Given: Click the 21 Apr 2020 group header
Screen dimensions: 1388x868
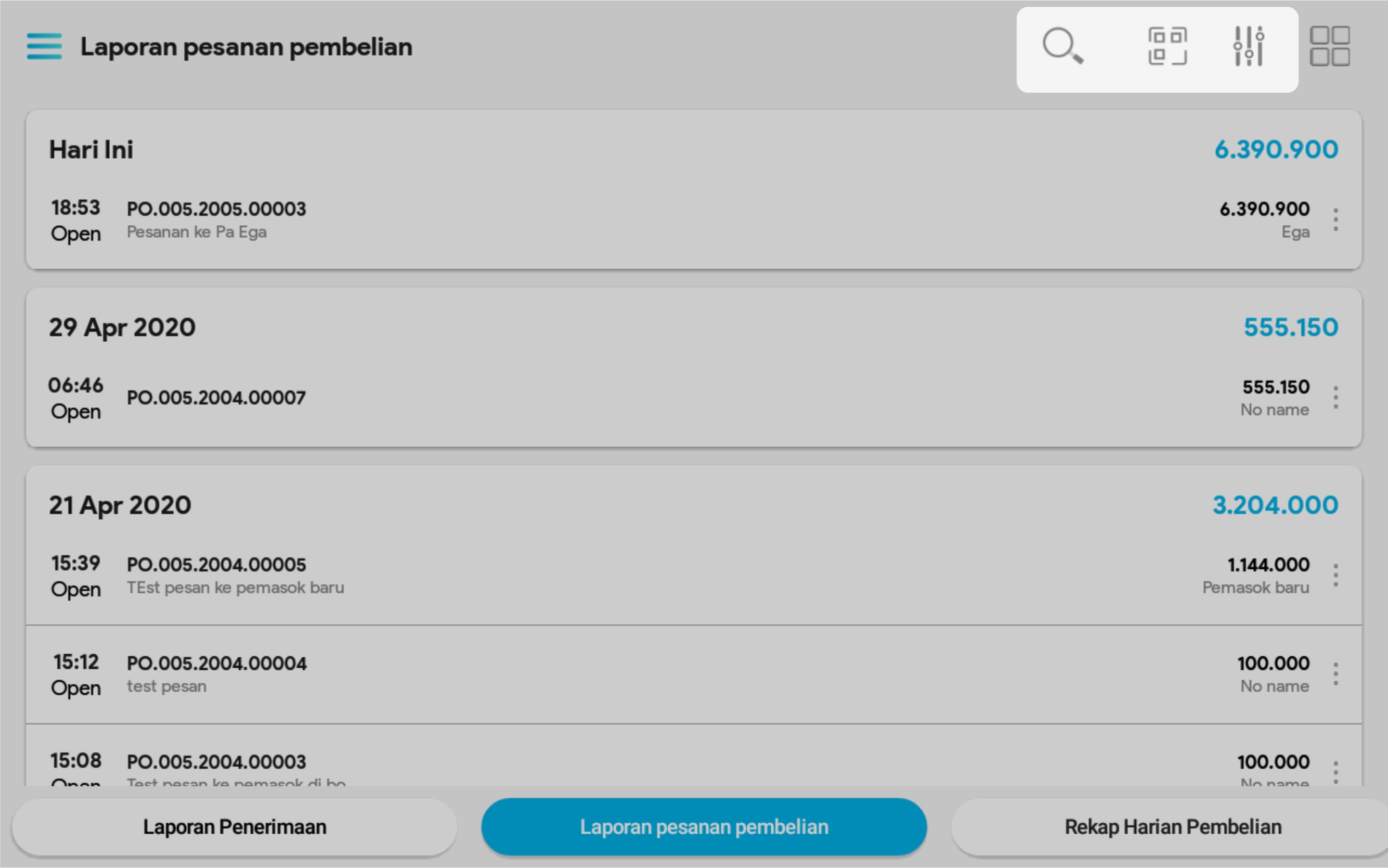Looking at the screenshot, I should pyautogui.click(x=120, y=506).
